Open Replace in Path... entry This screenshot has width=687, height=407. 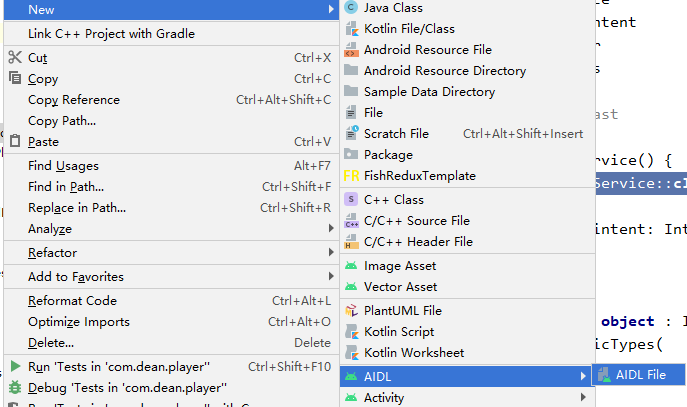[171, 208]
